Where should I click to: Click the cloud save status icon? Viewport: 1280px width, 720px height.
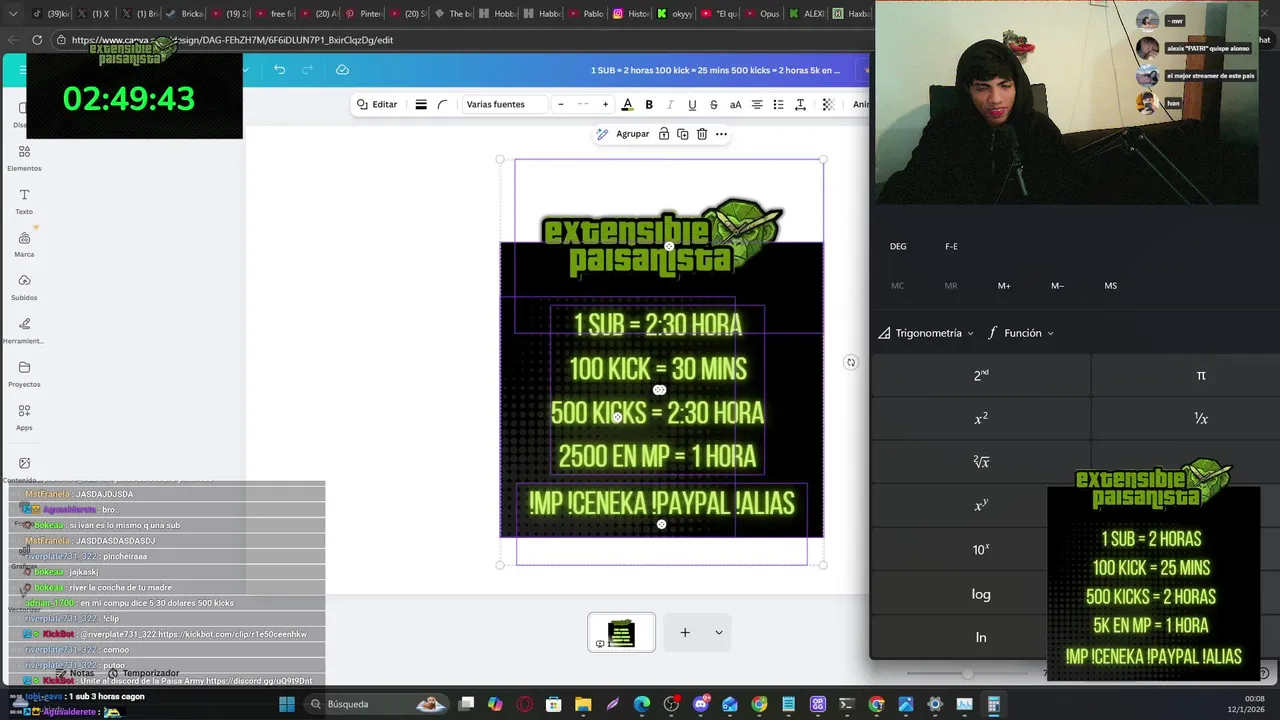342,70
